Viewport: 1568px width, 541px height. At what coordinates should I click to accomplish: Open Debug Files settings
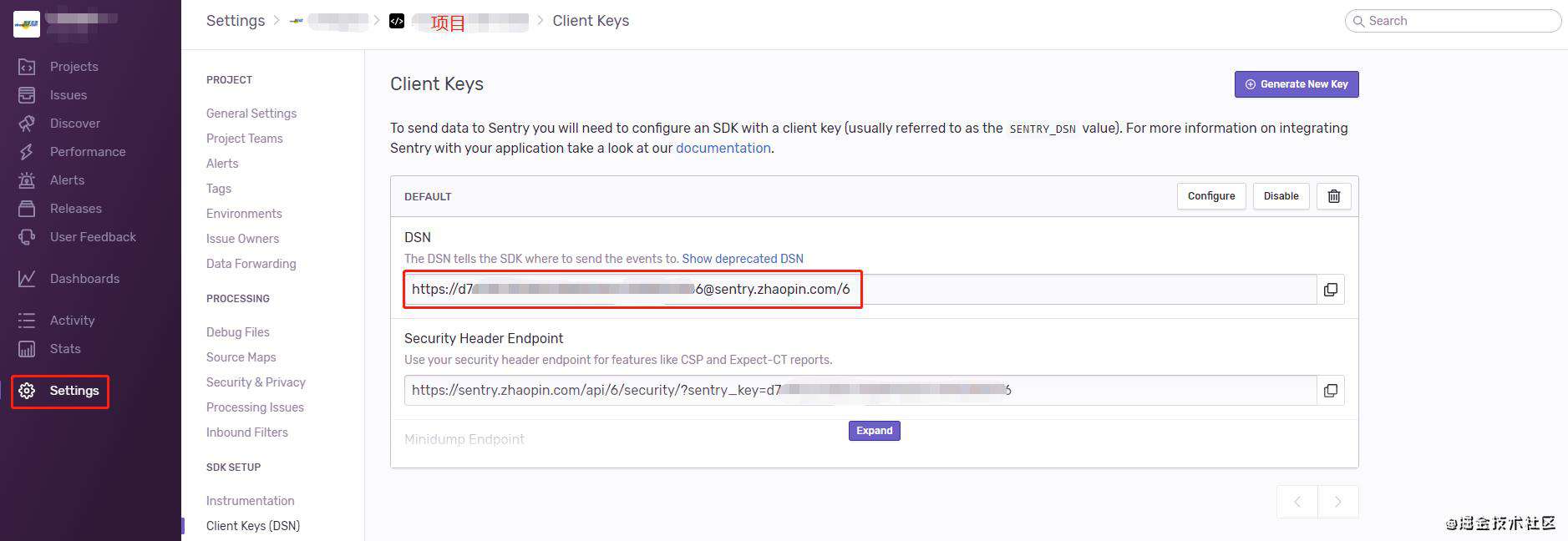point(238,332)
